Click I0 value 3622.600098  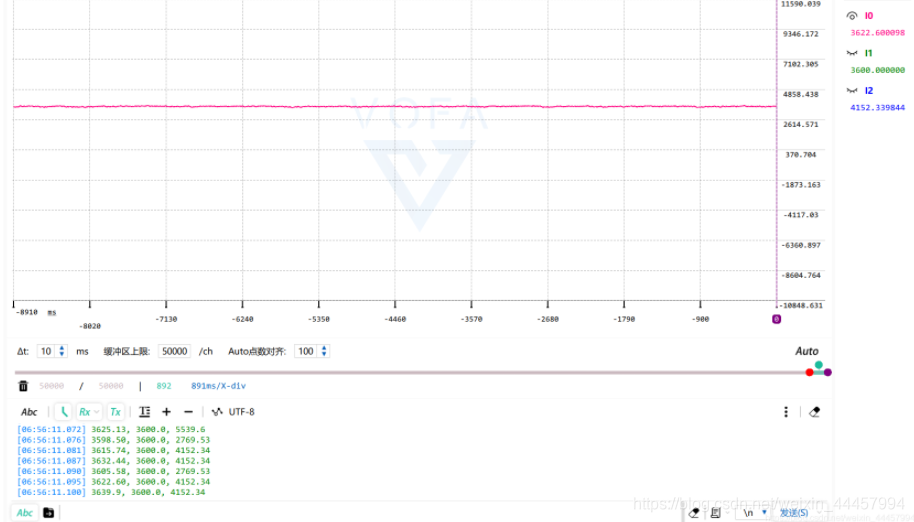[877, 33]
